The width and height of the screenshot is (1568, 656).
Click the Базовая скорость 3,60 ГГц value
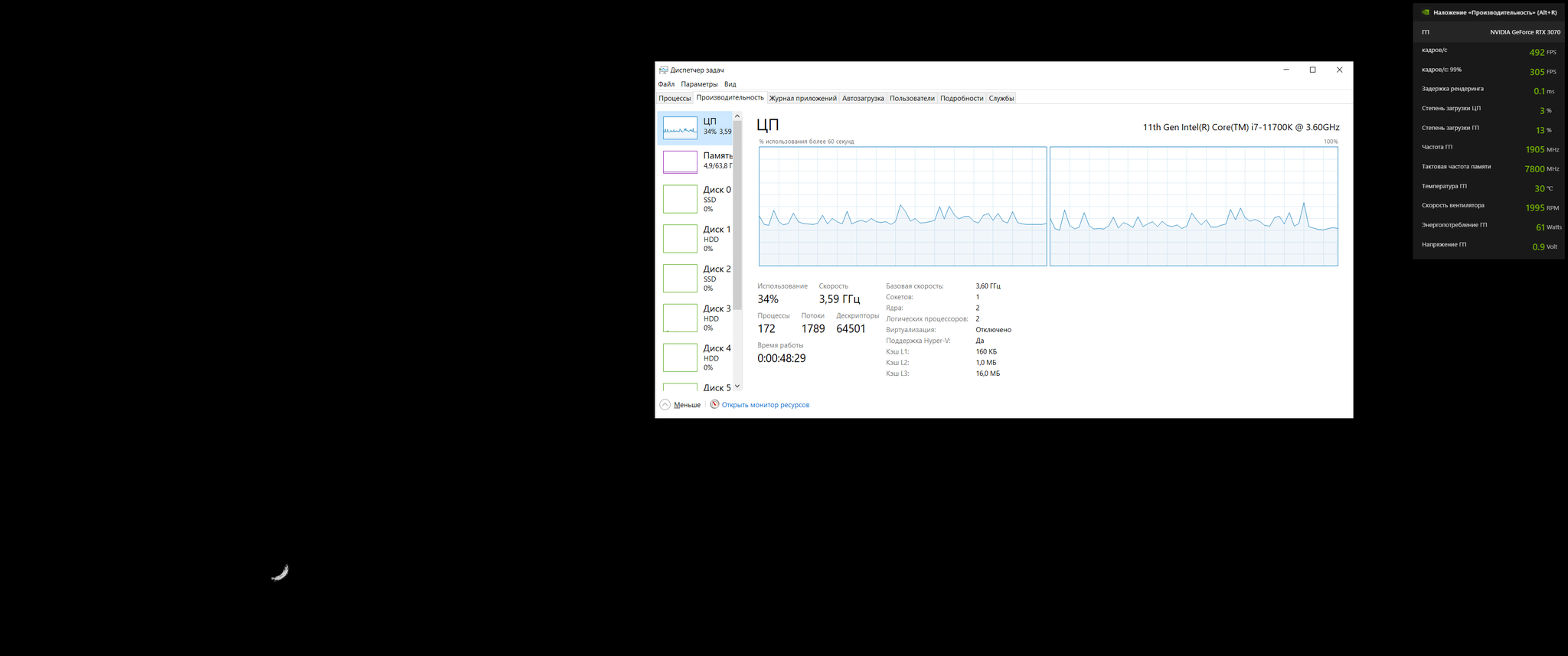pyautogui.click(x=988, y=286)
